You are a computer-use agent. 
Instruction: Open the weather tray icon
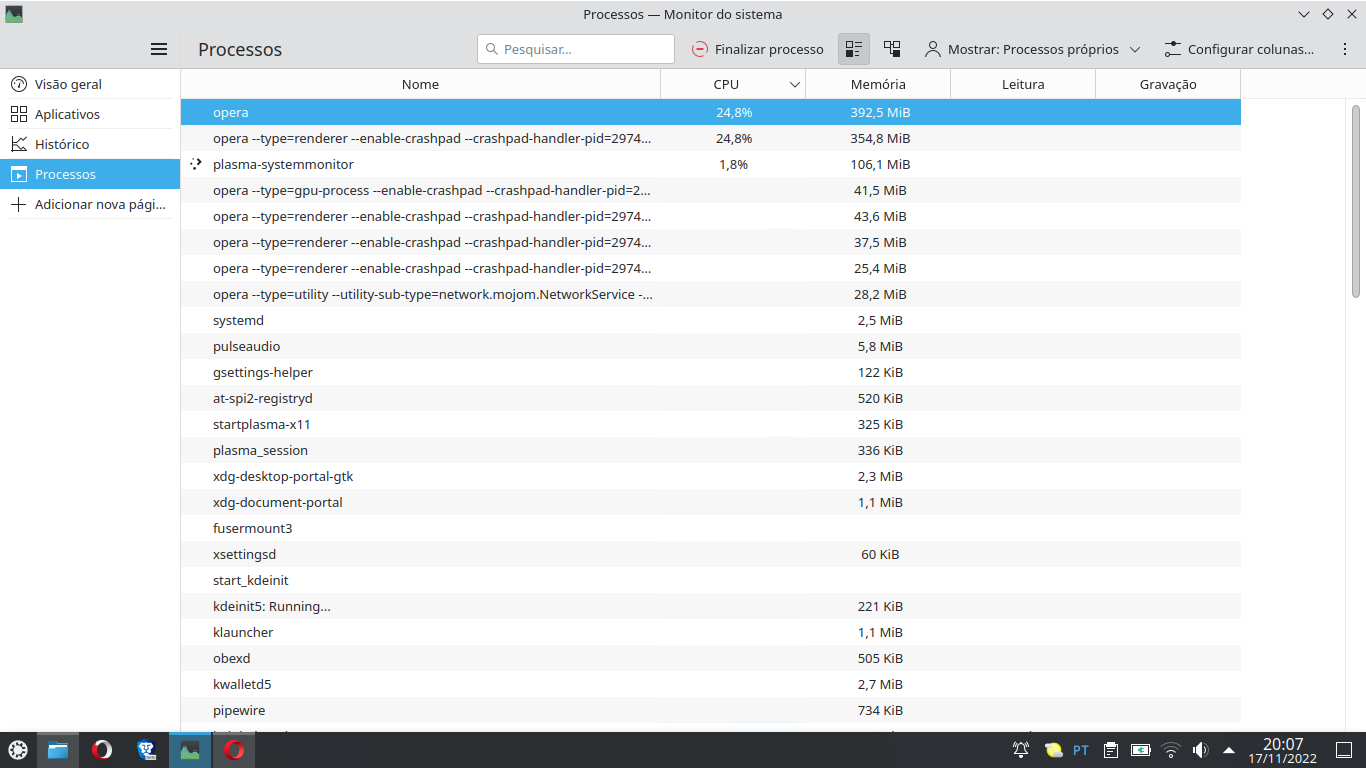click(x=1053, y=750)
